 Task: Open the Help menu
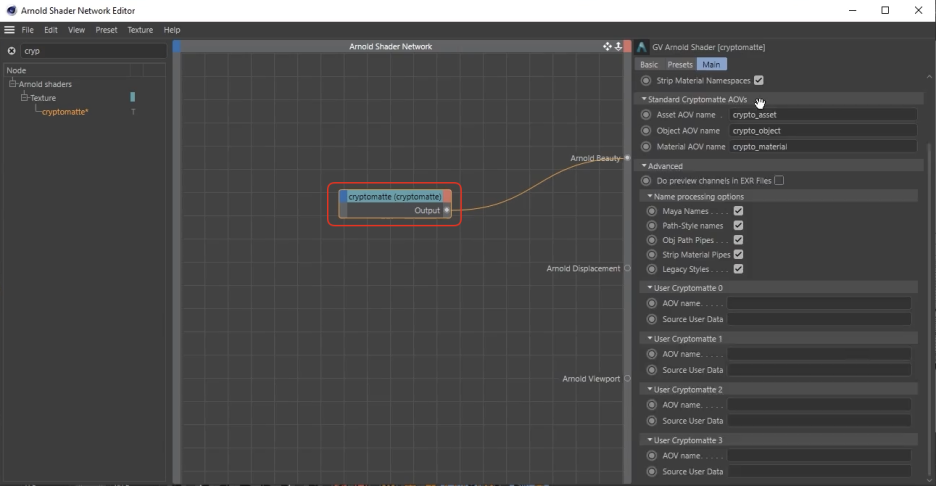(172, 30)
